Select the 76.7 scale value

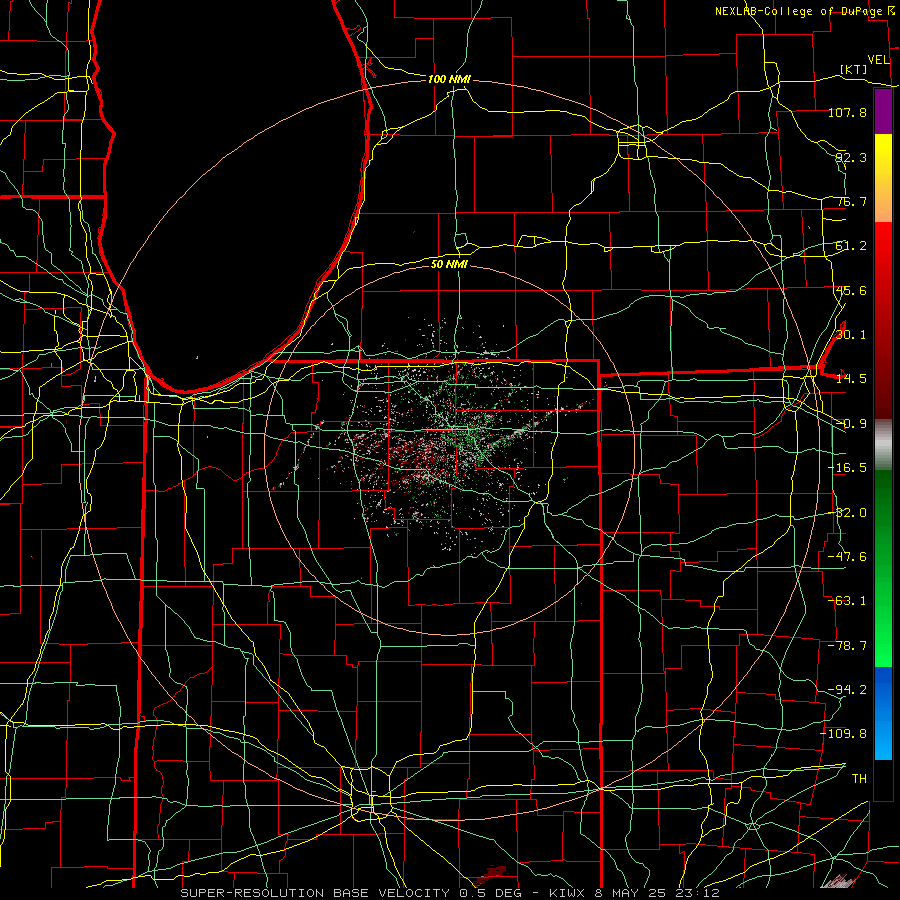coord(851,201)
